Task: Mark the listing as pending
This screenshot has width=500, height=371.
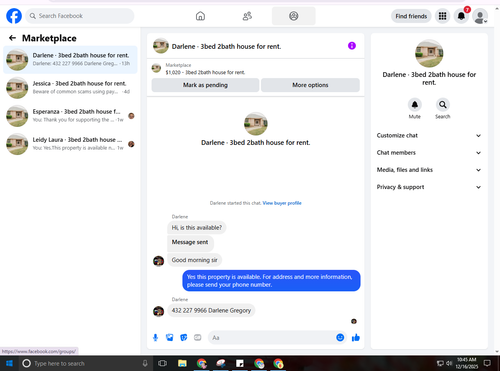Action: point(205,85)
